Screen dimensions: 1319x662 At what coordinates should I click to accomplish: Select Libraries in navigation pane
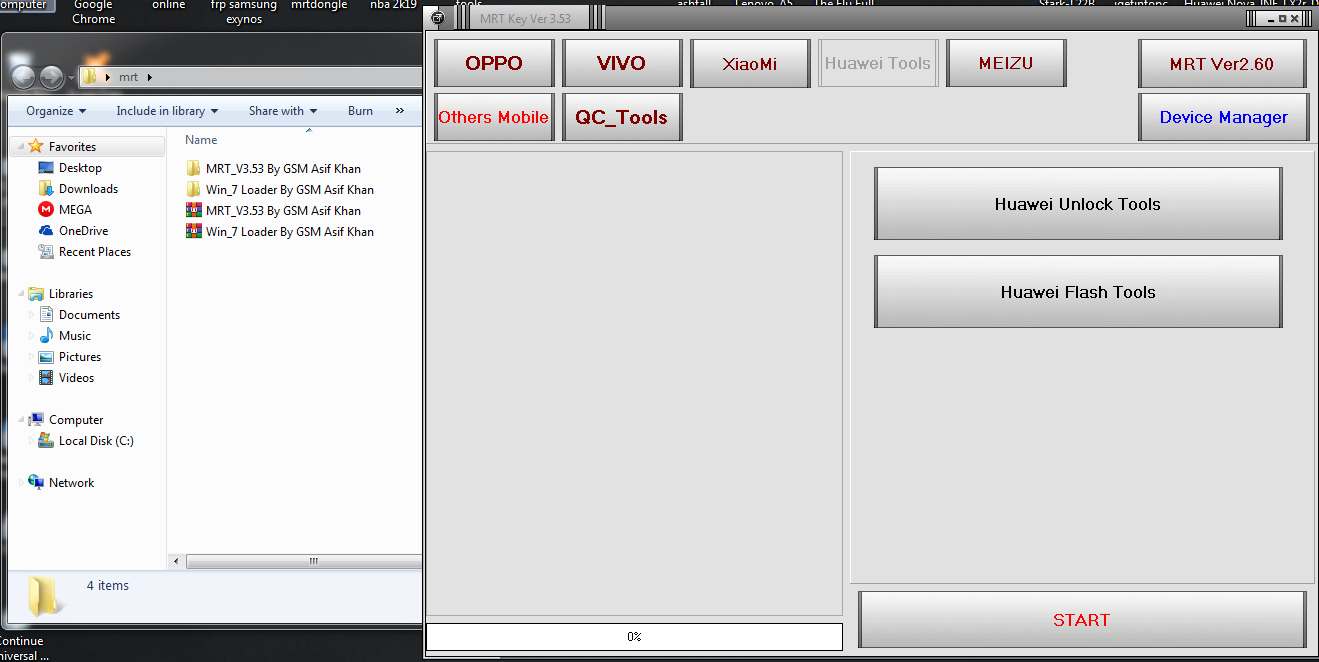71,294
